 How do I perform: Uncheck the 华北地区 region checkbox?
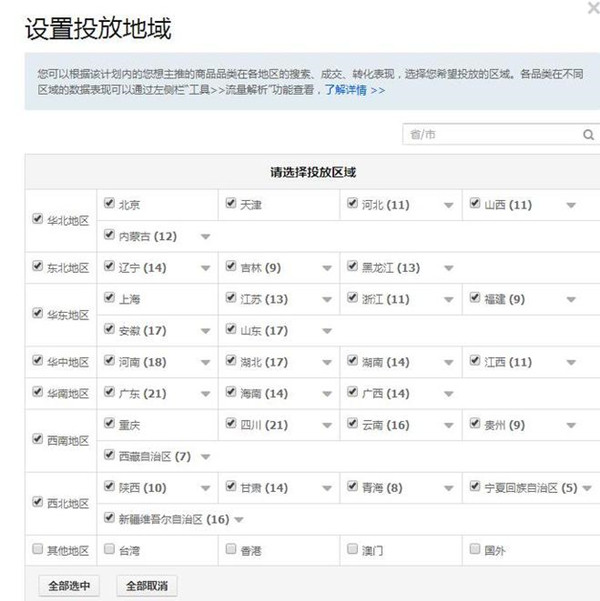click(x=38, y=219)
